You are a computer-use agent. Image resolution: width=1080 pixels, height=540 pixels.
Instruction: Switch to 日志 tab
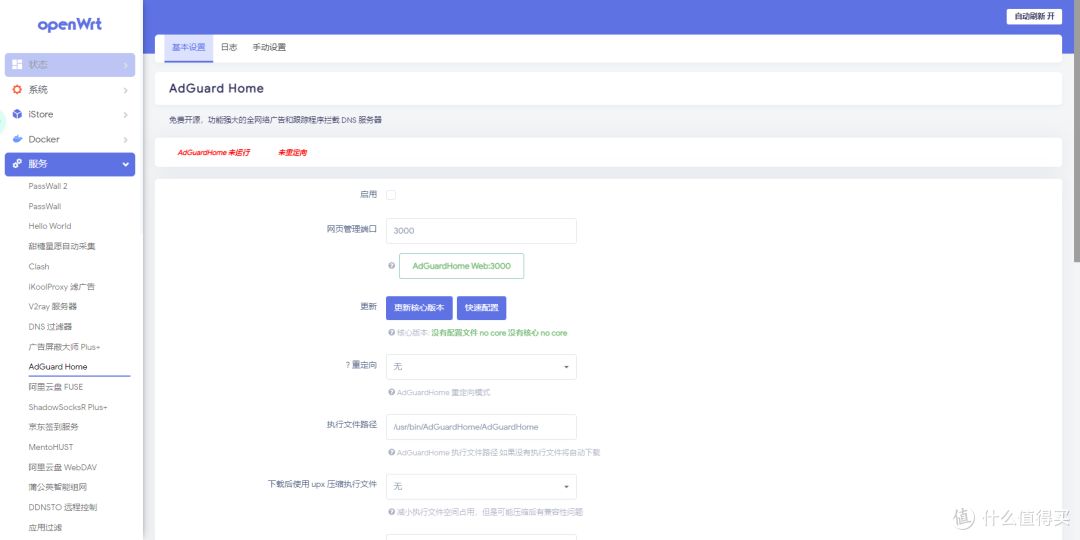[229, 48]
